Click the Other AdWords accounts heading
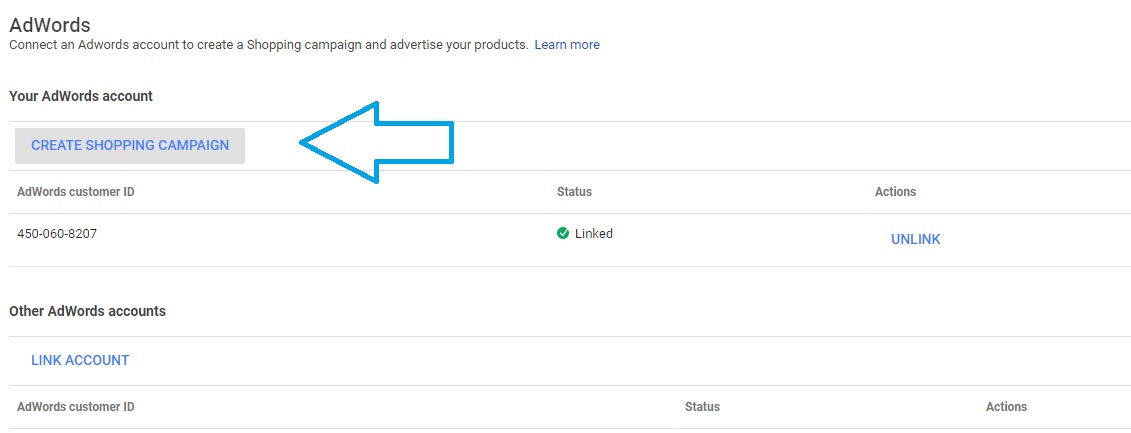The width and height of the screenshot is (1131, 433). pos(87,311)
